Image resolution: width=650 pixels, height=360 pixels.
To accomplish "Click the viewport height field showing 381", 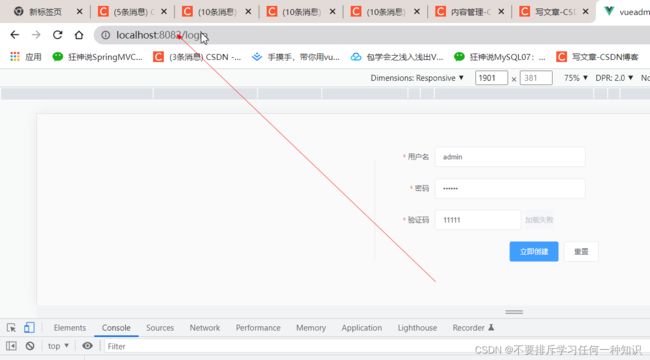I will point(536,78).
